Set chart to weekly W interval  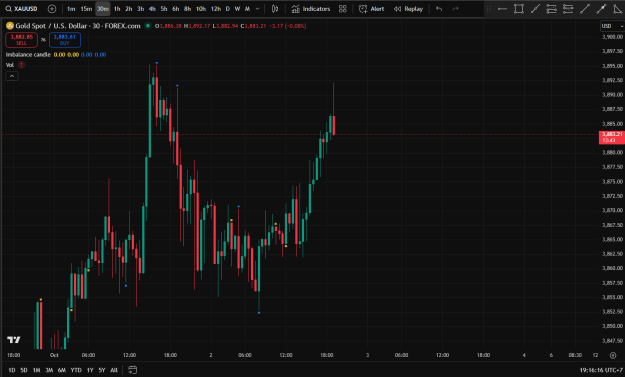click(237, 9)
